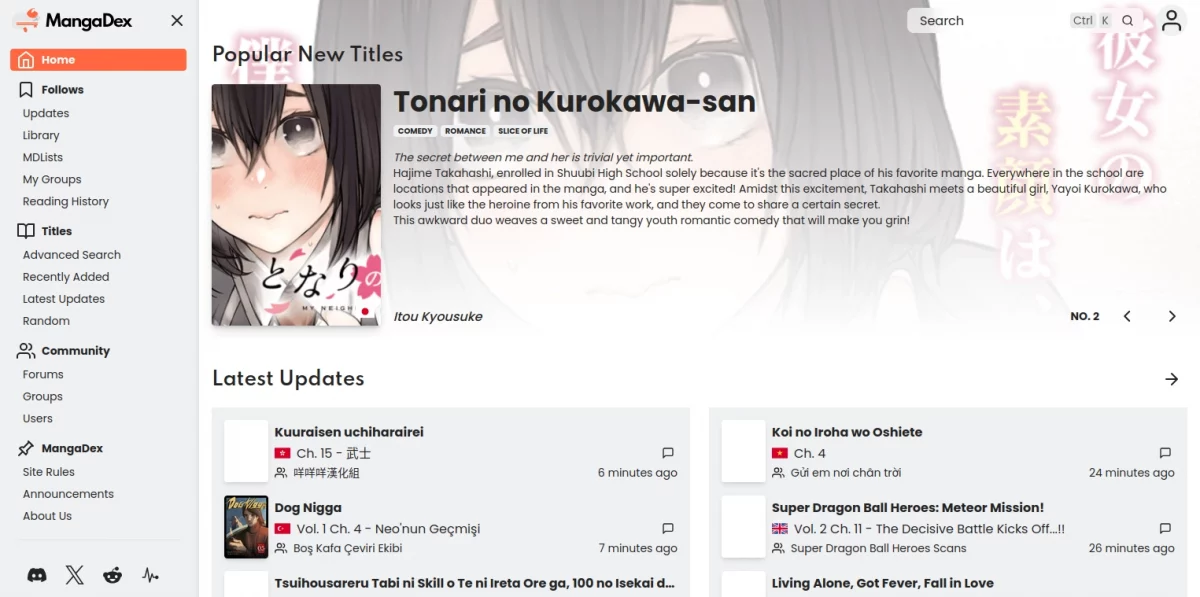Show next popular title with right chevron
This screenshot has width=1200, height=597.
click(1172, 316)
